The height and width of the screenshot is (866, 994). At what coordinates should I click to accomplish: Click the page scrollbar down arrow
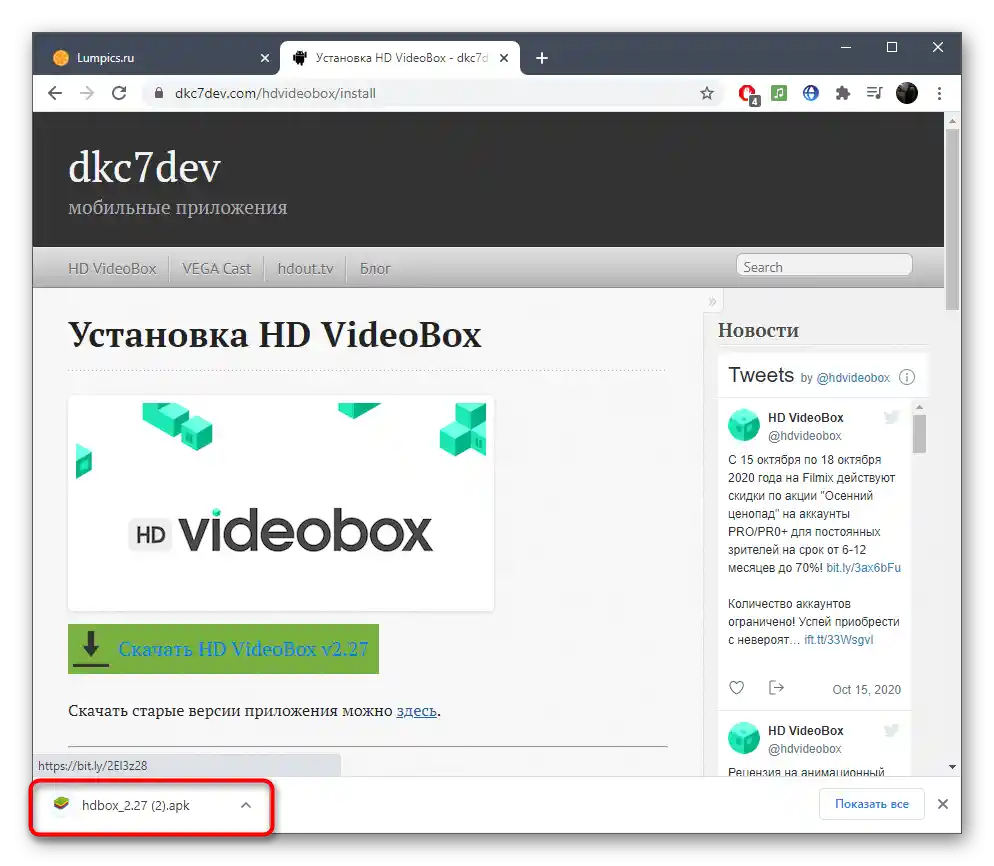click(952, 767)
